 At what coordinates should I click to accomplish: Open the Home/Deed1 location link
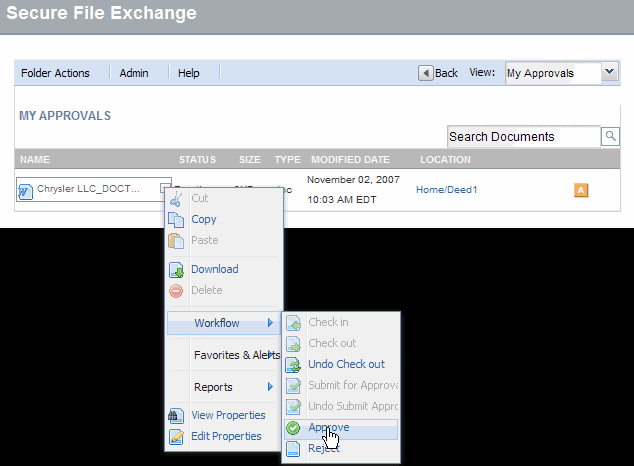(x=447, y=189)
